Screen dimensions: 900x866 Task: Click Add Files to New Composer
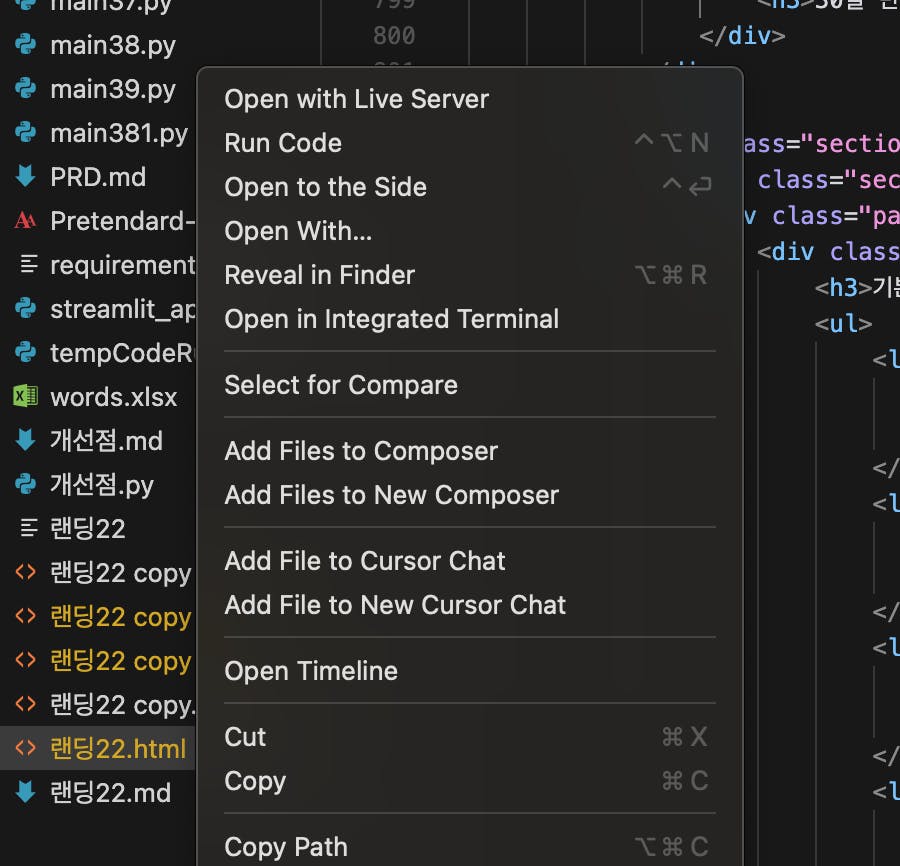(x=392, y=495)
